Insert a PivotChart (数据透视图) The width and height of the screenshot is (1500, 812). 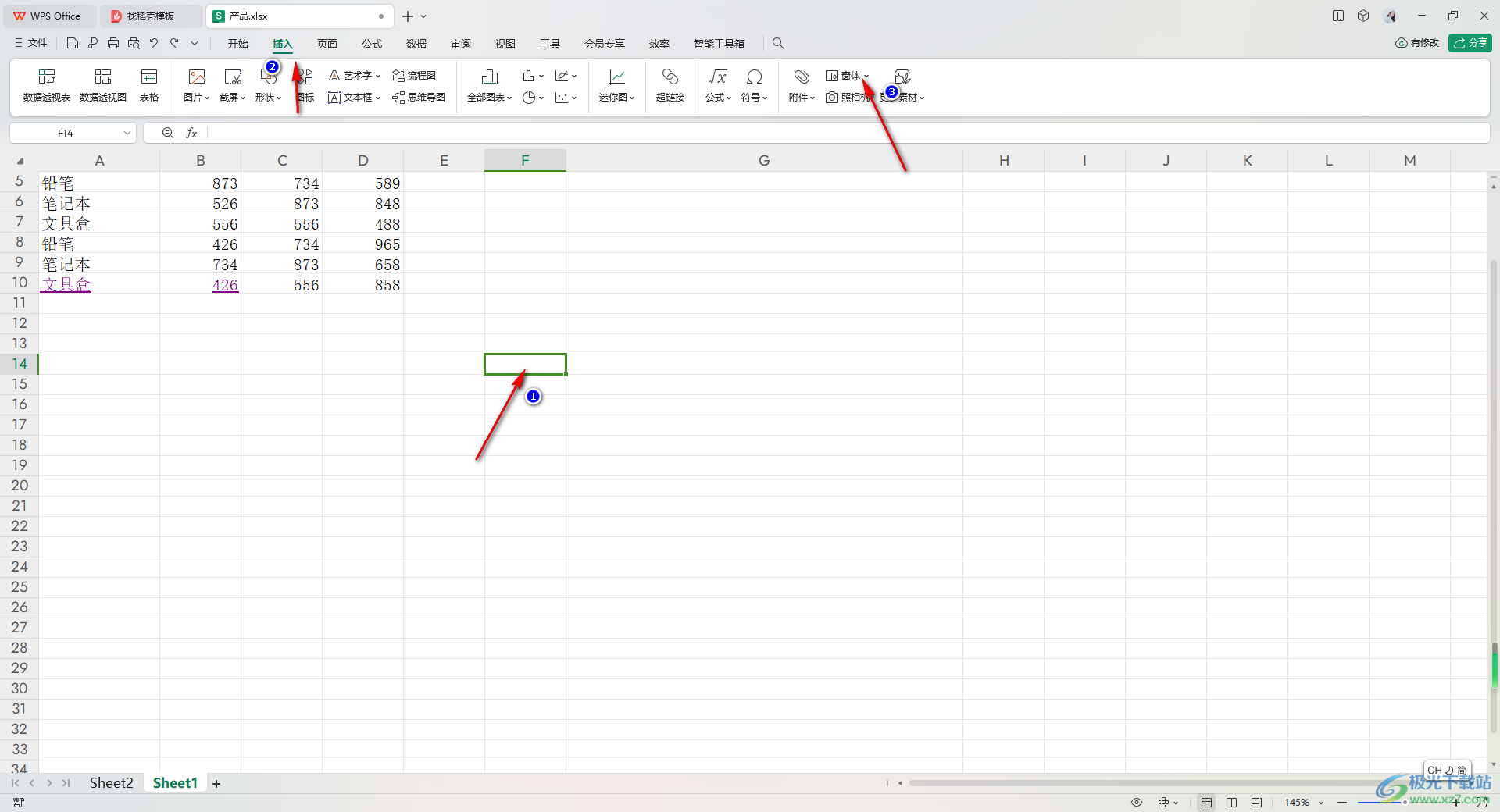tap(103, 85)
